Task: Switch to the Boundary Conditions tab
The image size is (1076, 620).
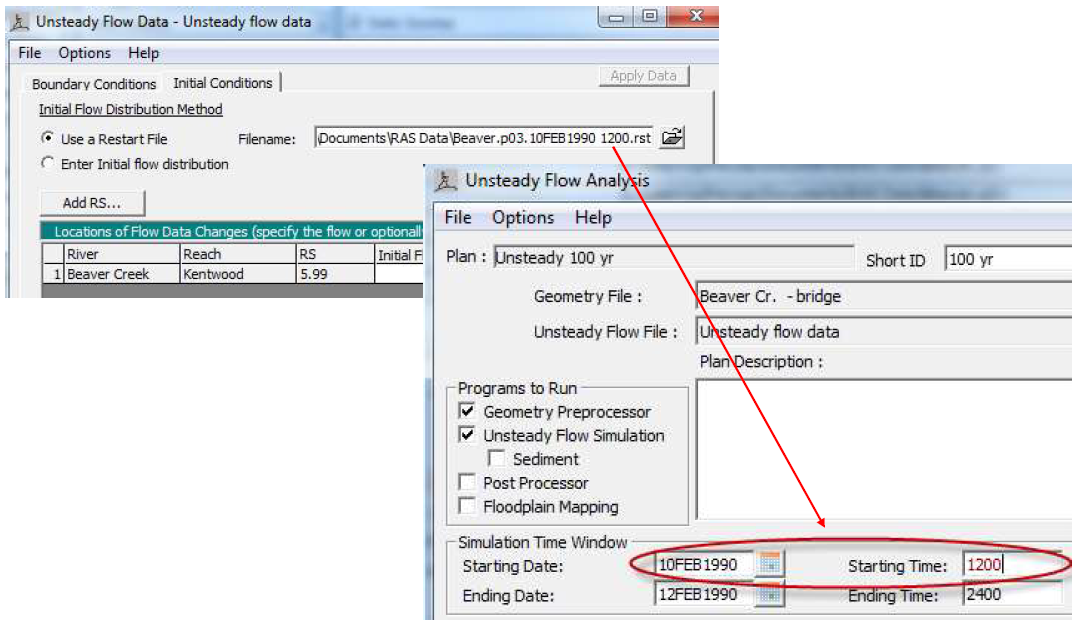Action: tap(94, 84)
